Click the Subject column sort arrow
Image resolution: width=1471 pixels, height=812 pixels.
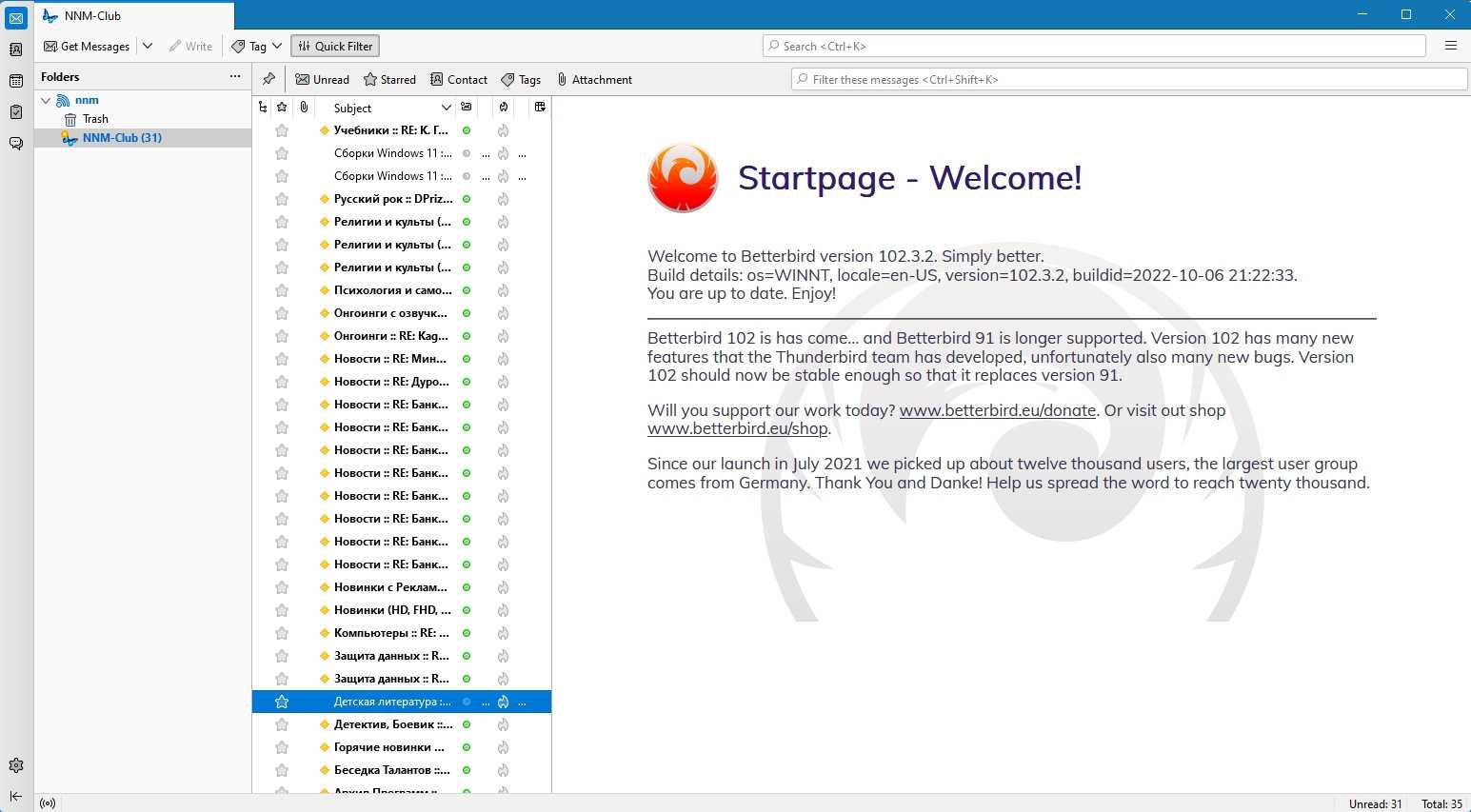click(x=446, y=109)
